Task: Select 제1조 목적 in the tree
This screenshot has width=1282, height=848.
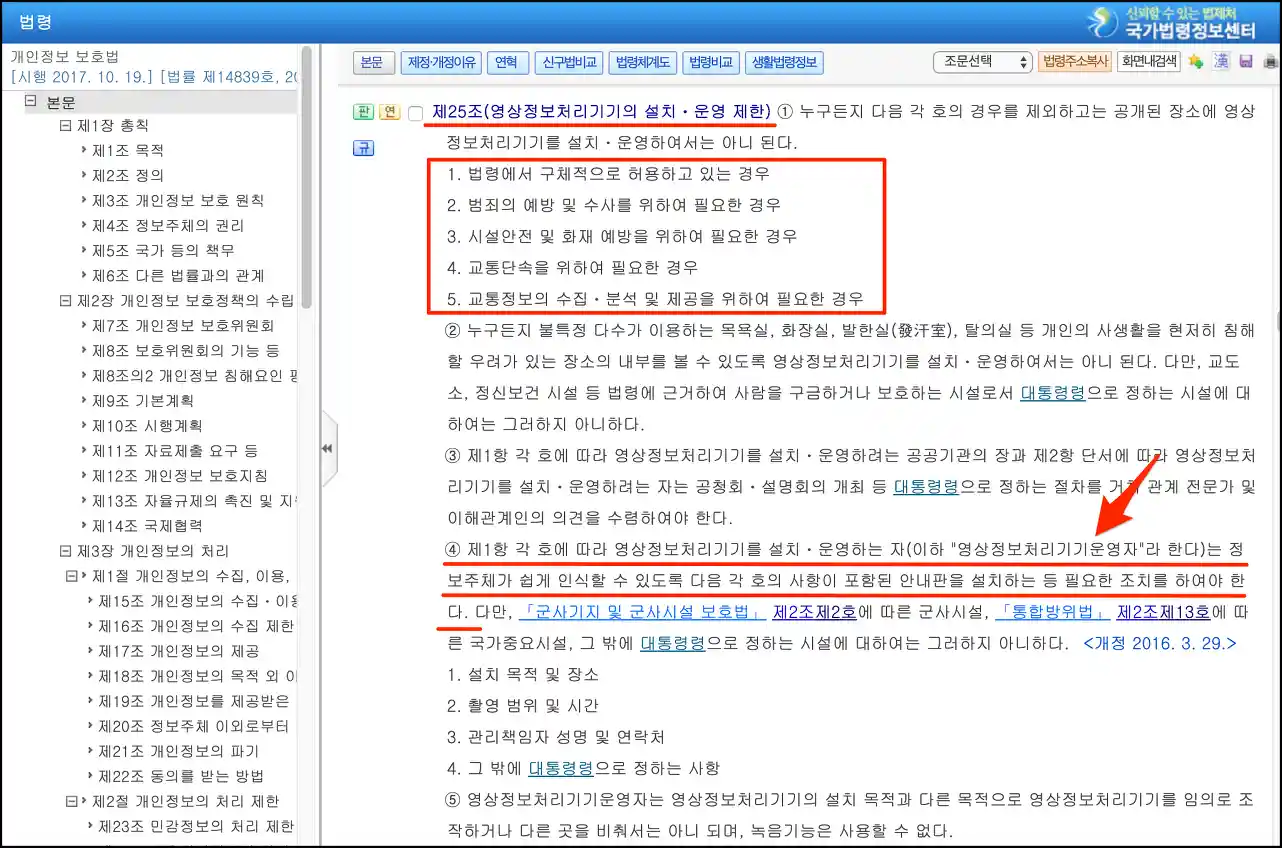Action: [128, 150]
